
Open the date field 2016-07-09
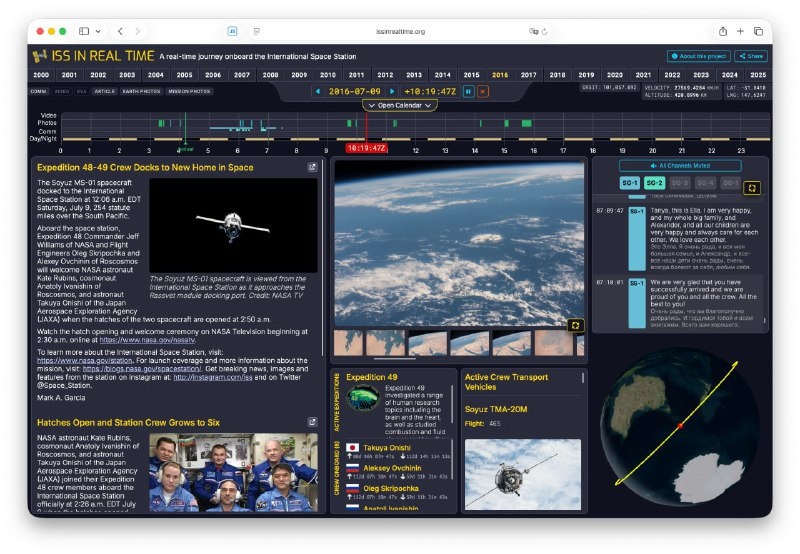click(x=355, y=91)
